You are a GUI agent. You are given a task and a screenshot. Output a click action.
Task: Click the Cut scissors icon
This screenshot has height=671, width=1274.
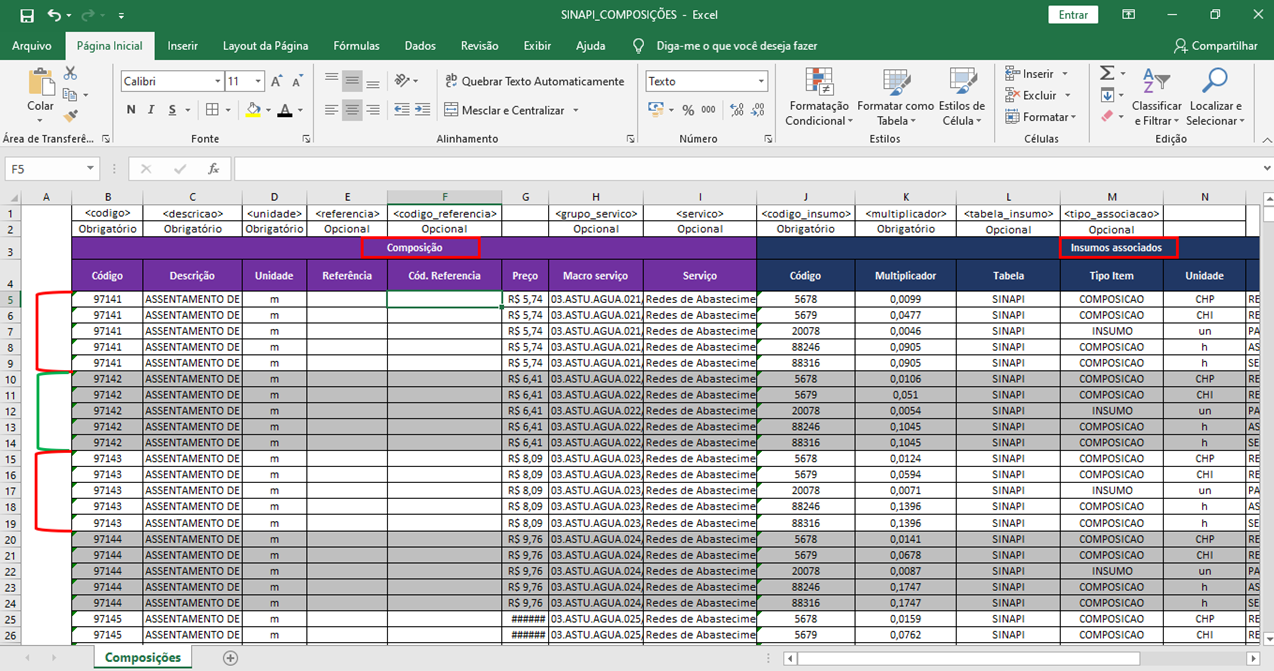click(70, 73)
